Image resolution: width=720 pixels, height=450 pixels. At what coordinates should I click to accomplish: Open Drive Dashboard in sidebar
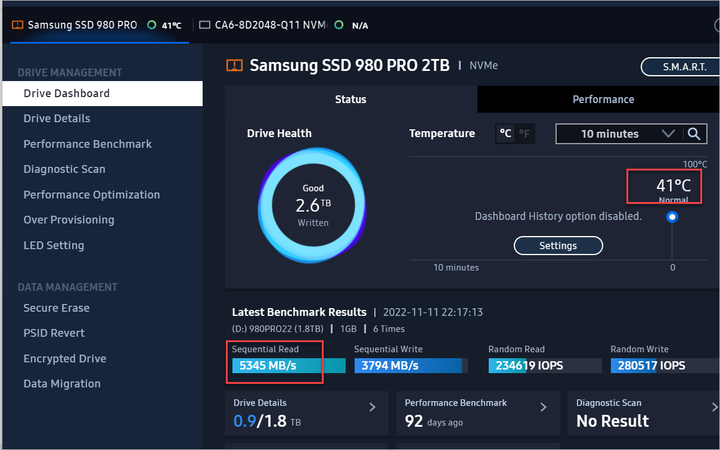(x=102, y=94)
